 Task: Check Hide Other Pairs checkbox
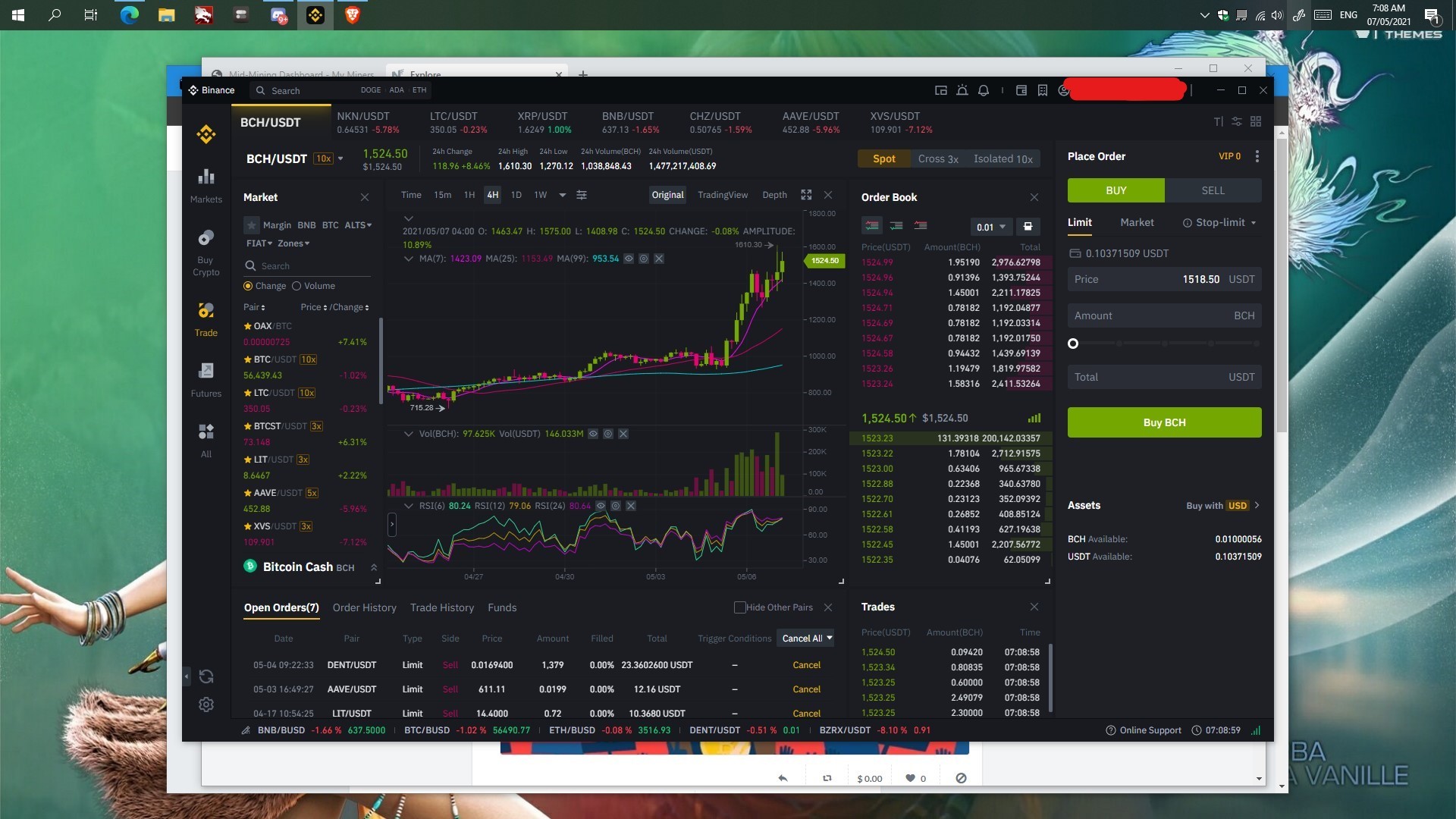click(740, 607)
